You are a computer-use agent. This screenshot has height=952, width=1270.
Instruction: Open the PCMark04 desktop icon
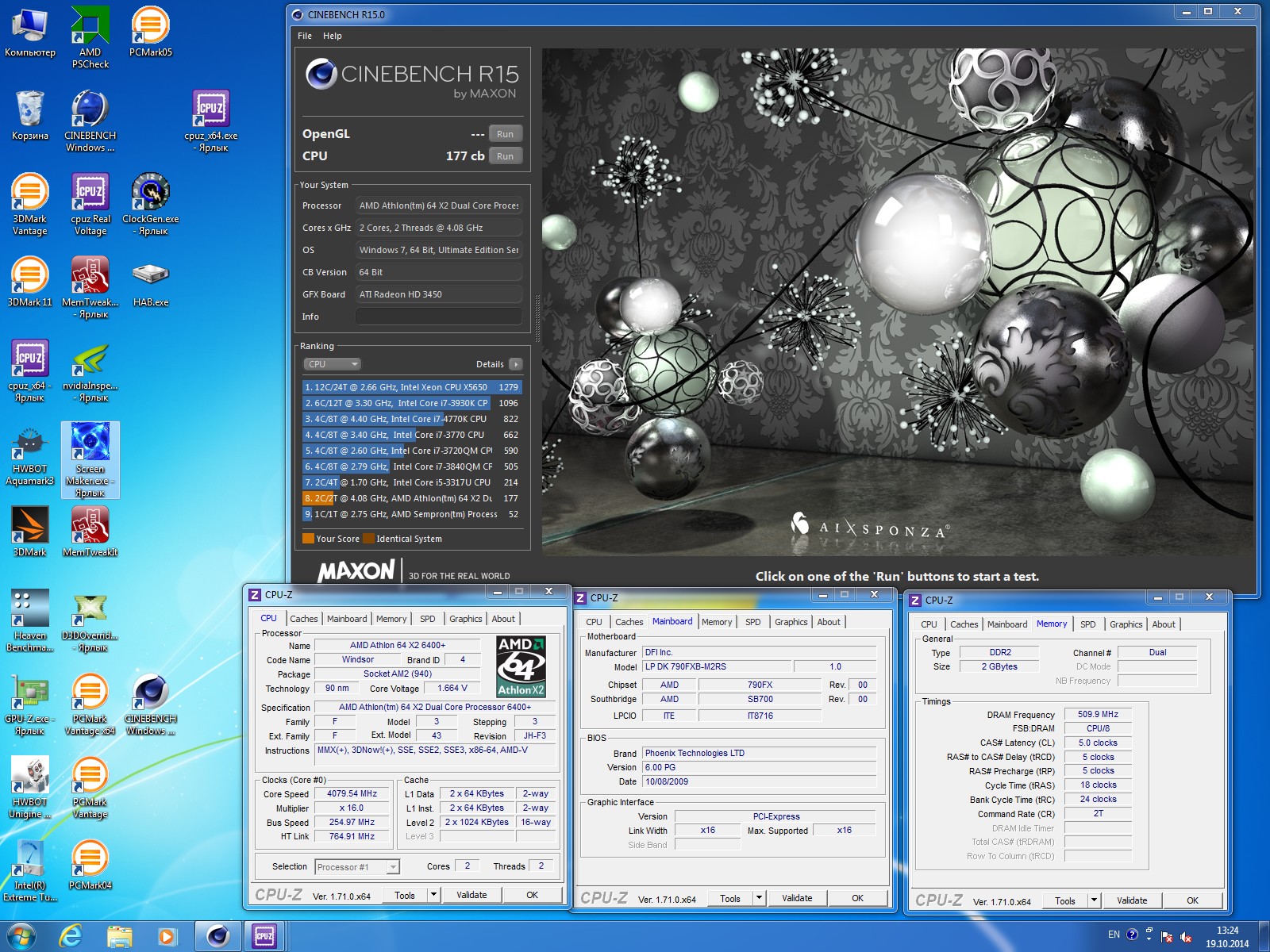pyautogui.click(x=90, y=865)
